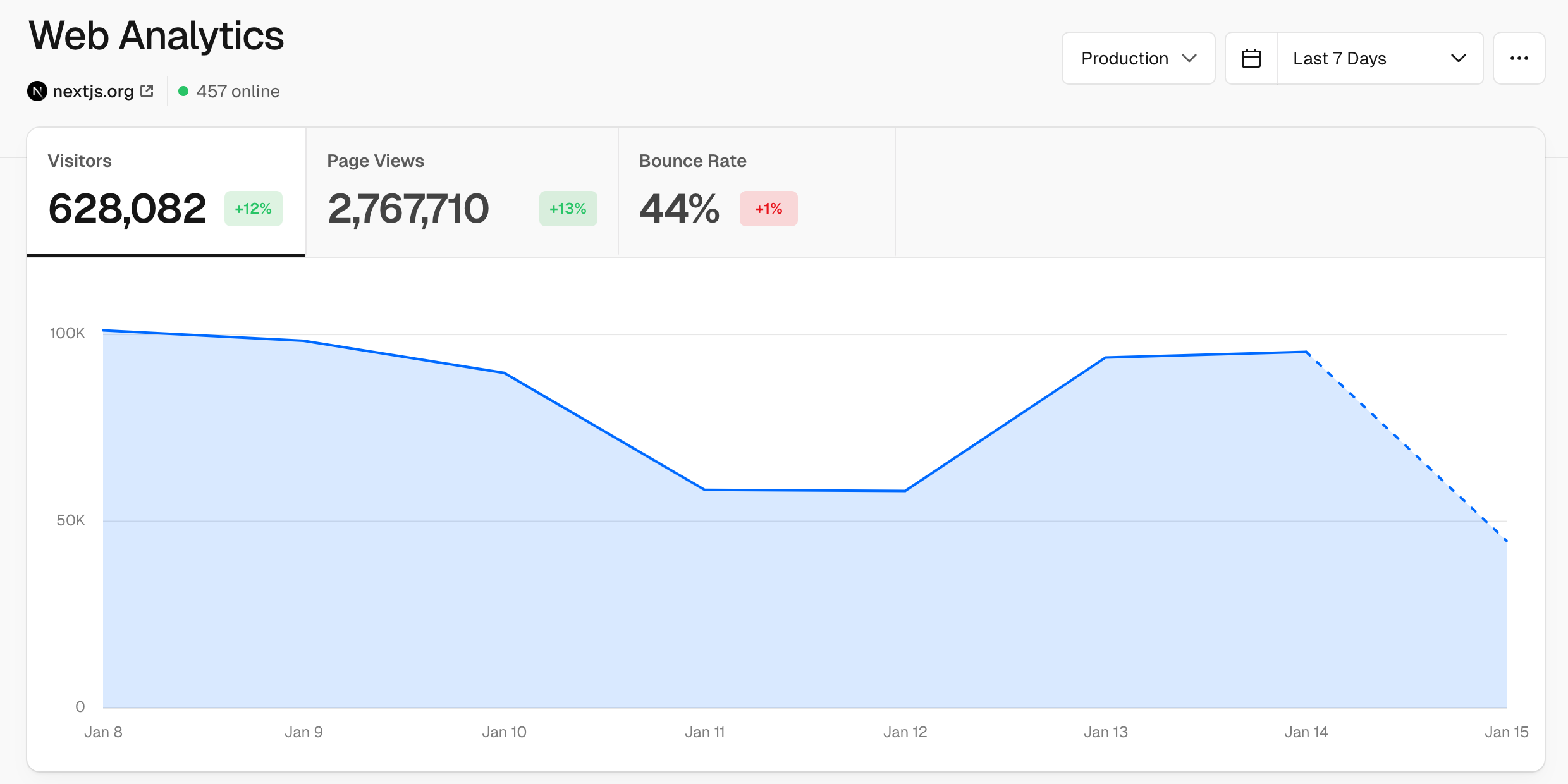Click the 50K y-axis label
The width and height of the screenshot is (1568, 784).
click(70, 520)
